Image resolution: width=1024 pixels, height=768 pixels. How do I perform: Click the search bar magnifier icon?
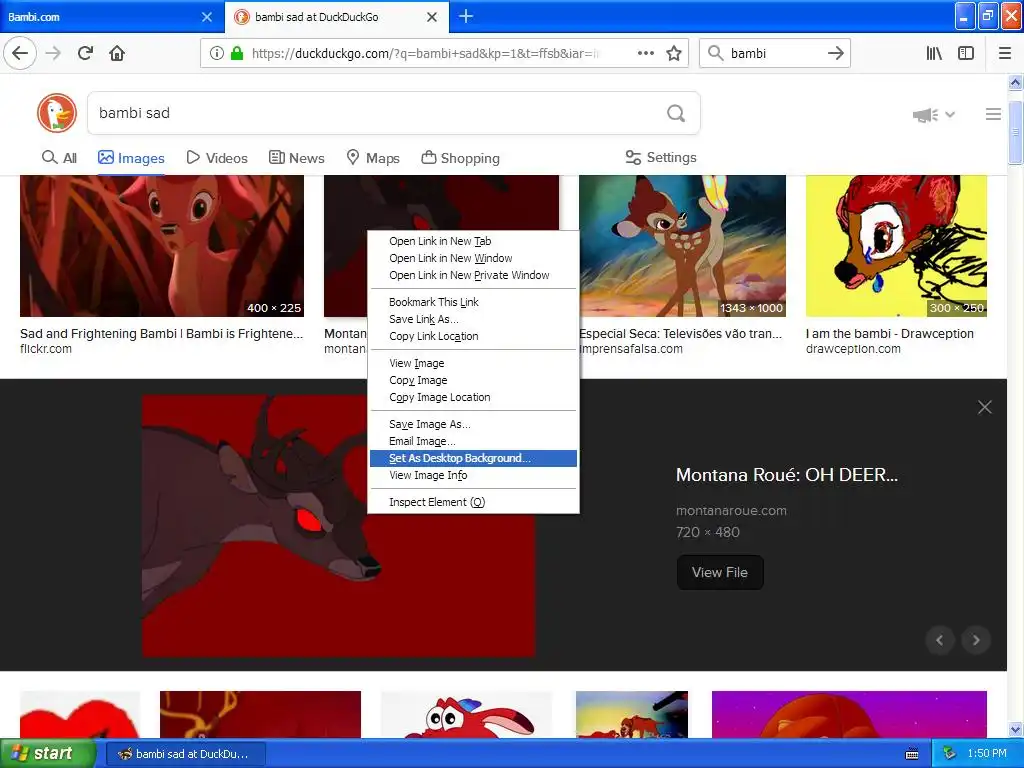pyautogui.click(x=716, y=53)
